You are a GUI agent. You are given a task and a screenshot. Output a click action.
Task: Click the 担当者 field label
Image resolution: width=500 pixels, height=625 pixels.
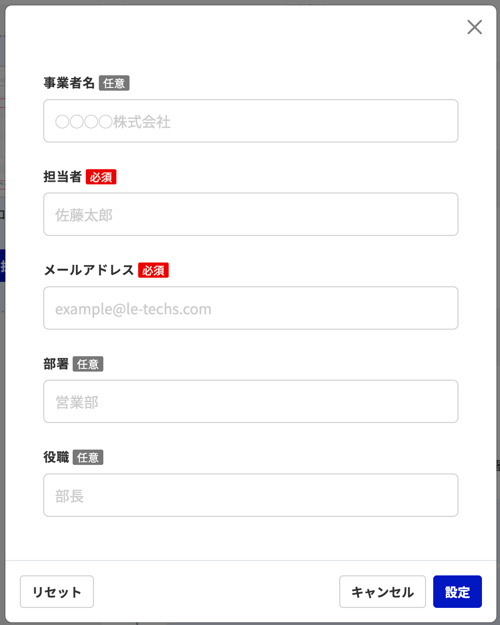62,177
